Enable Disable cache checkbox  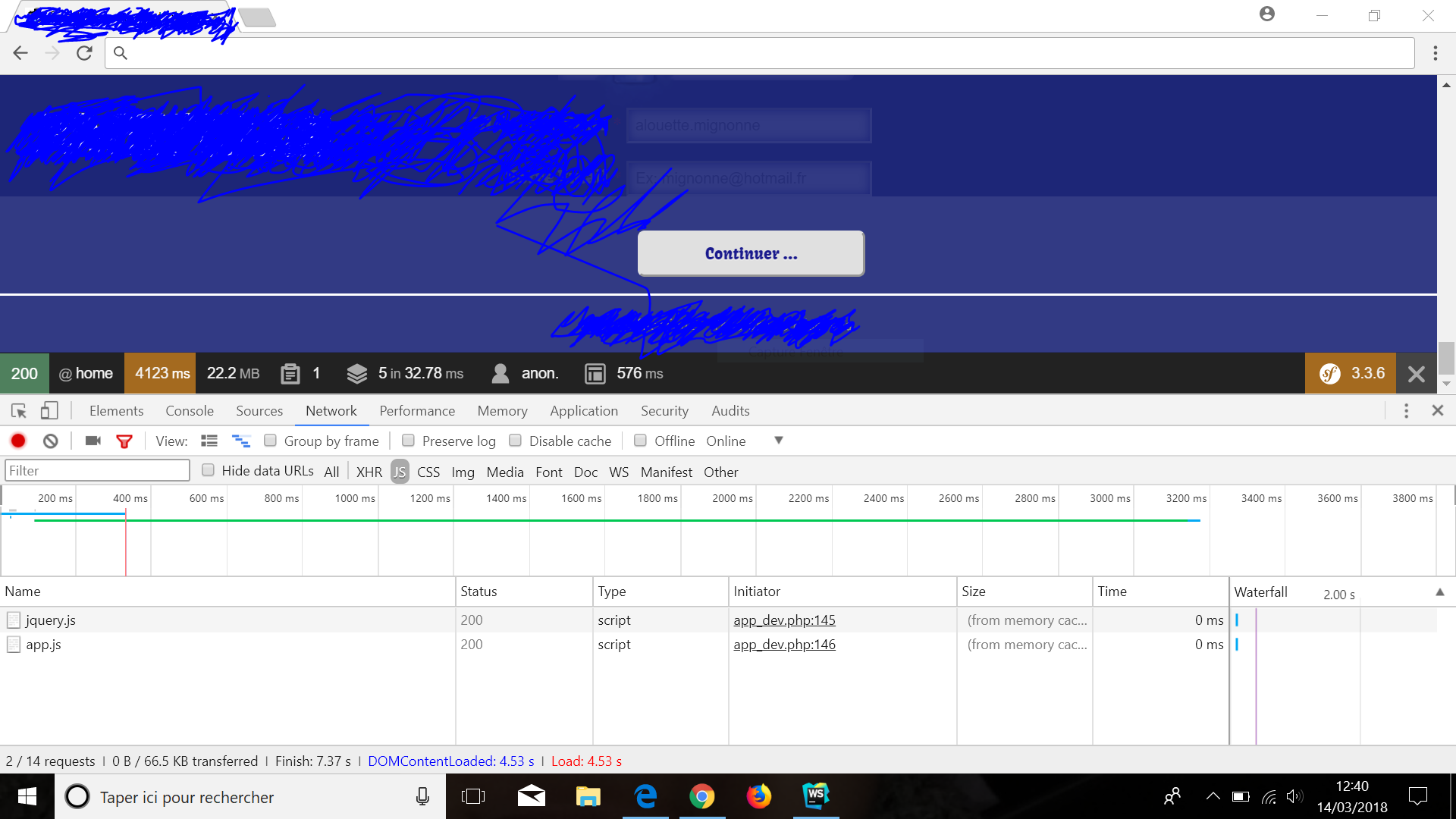515,441
